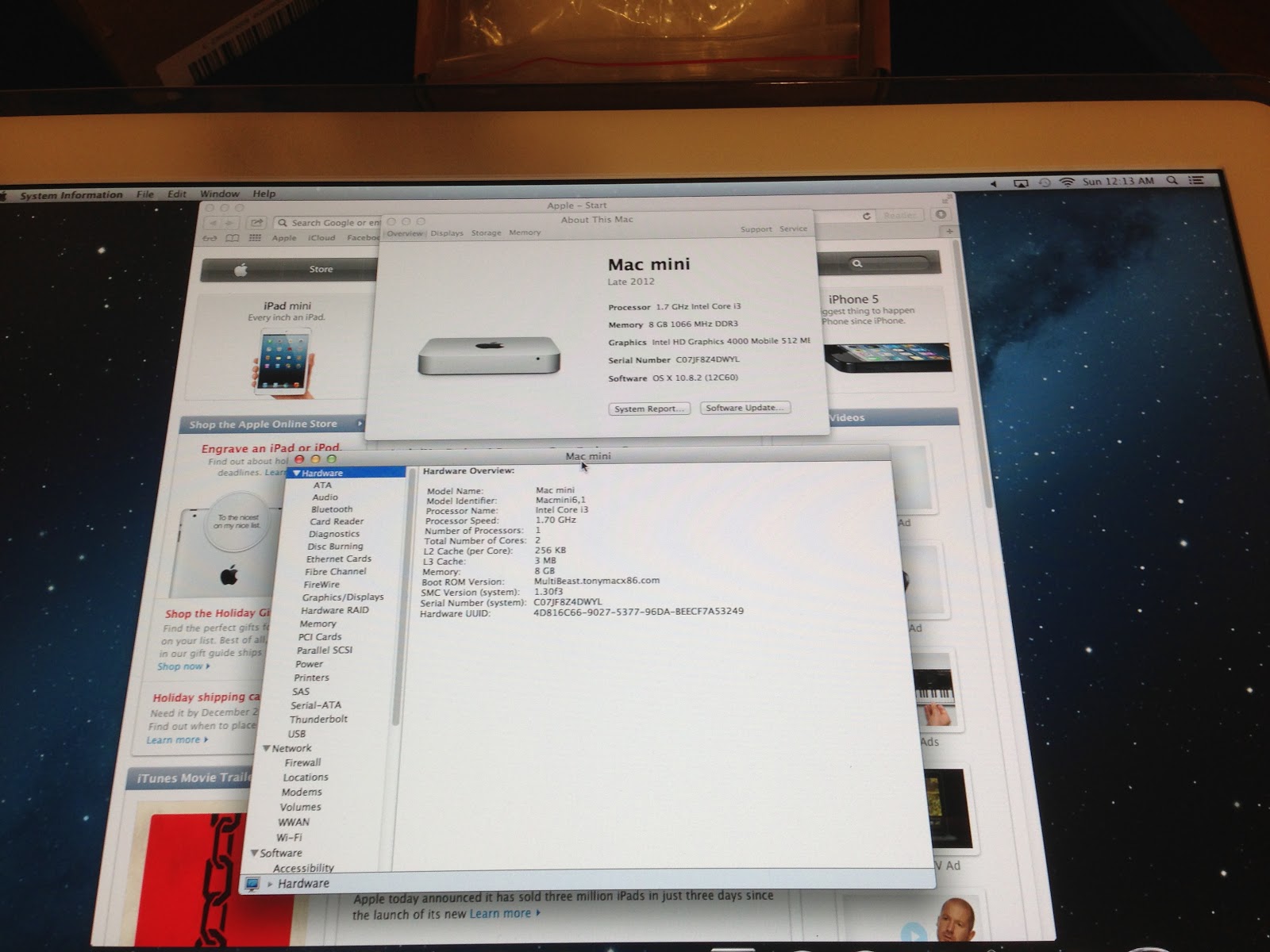Click the computer icon in the path bar
The width and height of the screenshot is (1270, 952).
[252, 883]
